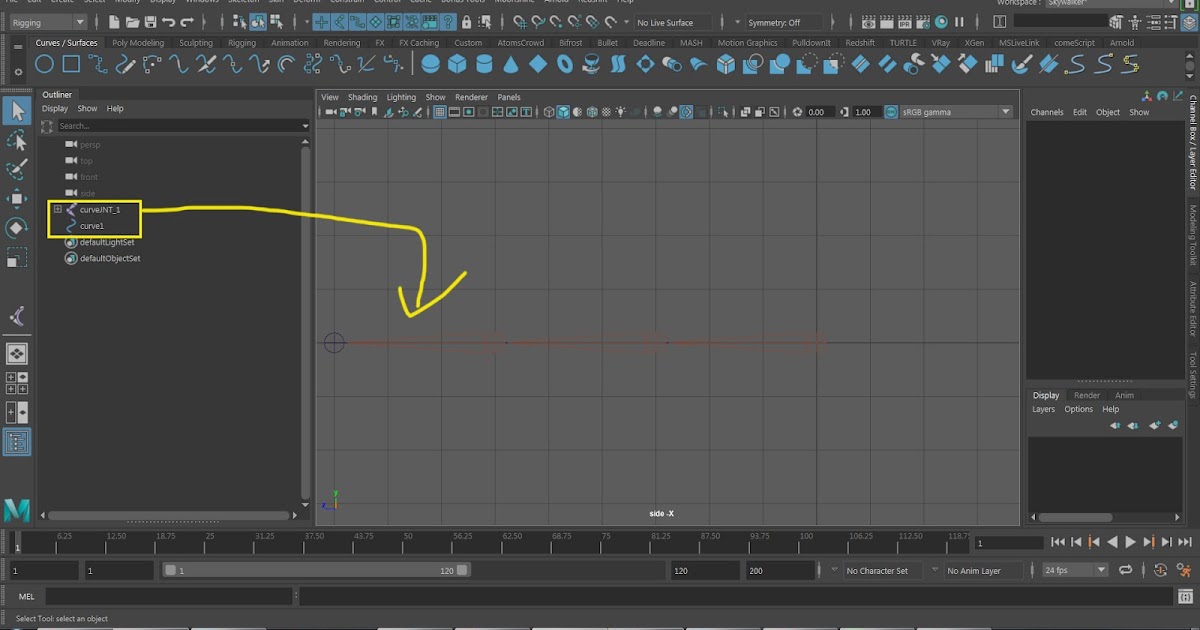
Task: Select the Lasso tool in the toolbox
Action: click(x=17, y=141)
